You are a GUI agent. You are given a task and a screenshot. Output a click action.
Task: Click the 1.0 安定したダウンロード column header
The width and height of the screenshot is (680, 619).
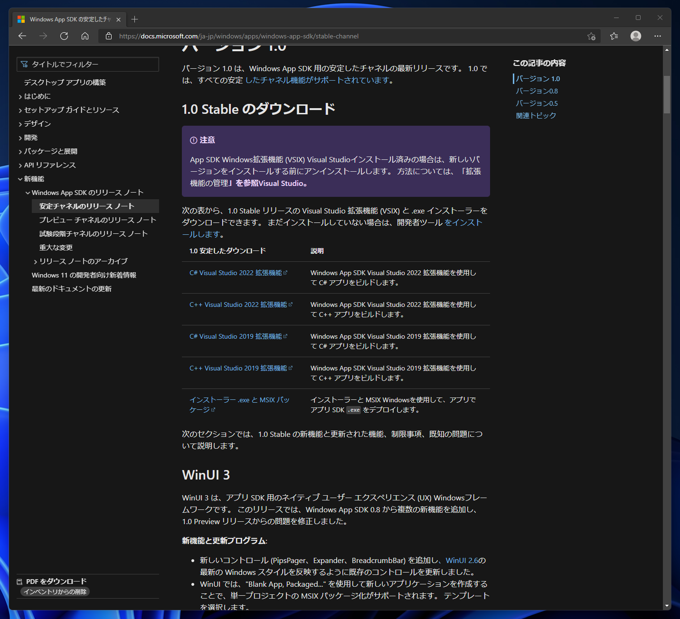(x=227, y=251)
